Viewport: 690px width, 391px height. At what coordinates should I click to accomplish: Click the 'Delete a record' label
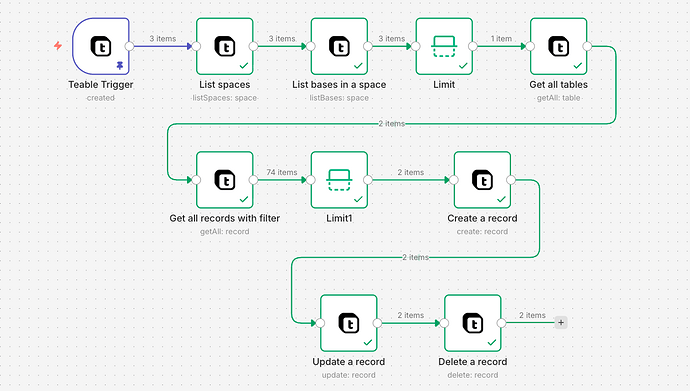(x=473, y=362)
